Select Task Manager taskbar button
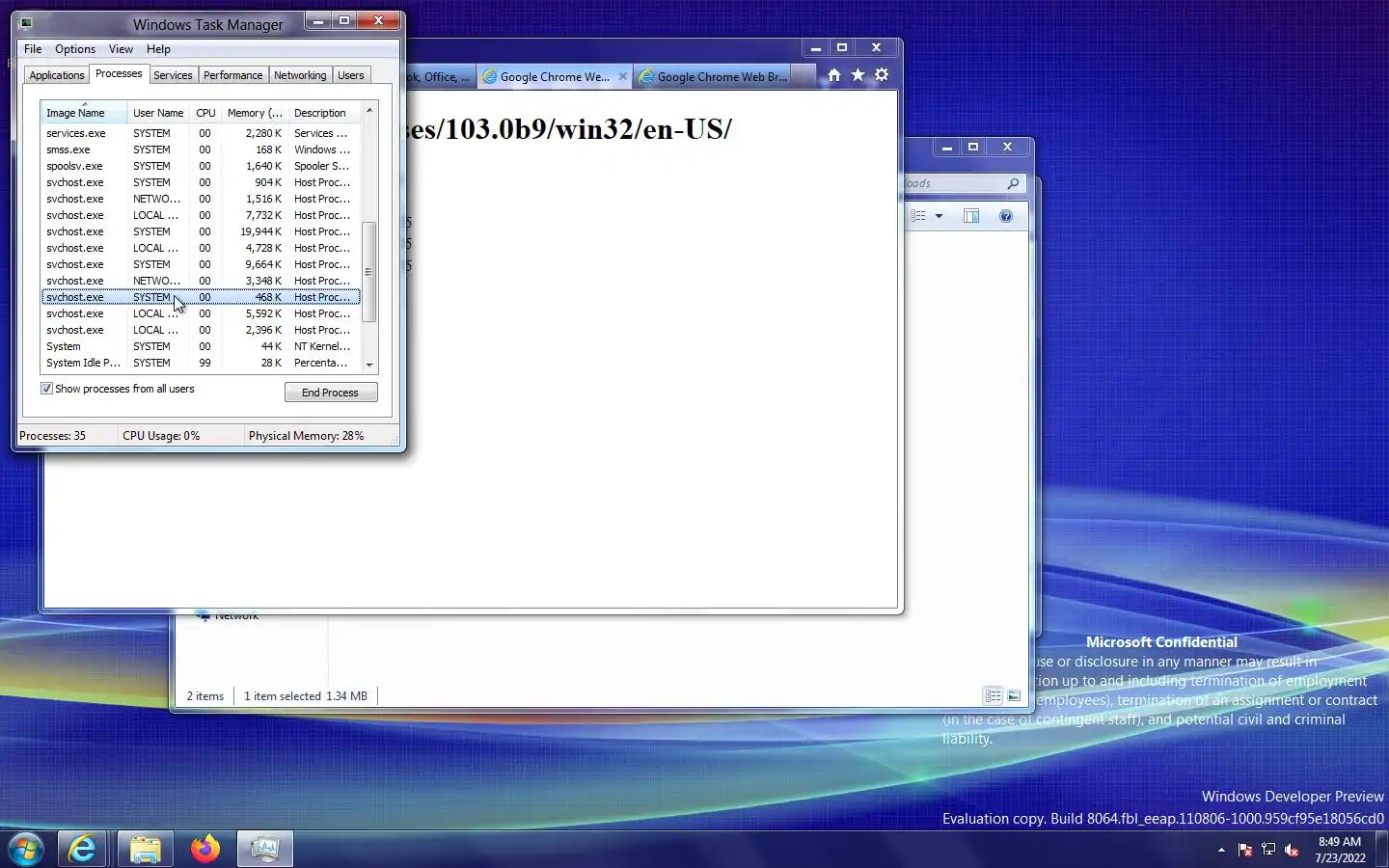The height and width of the screenshot is (868, 1389). (x=264, y=849)
